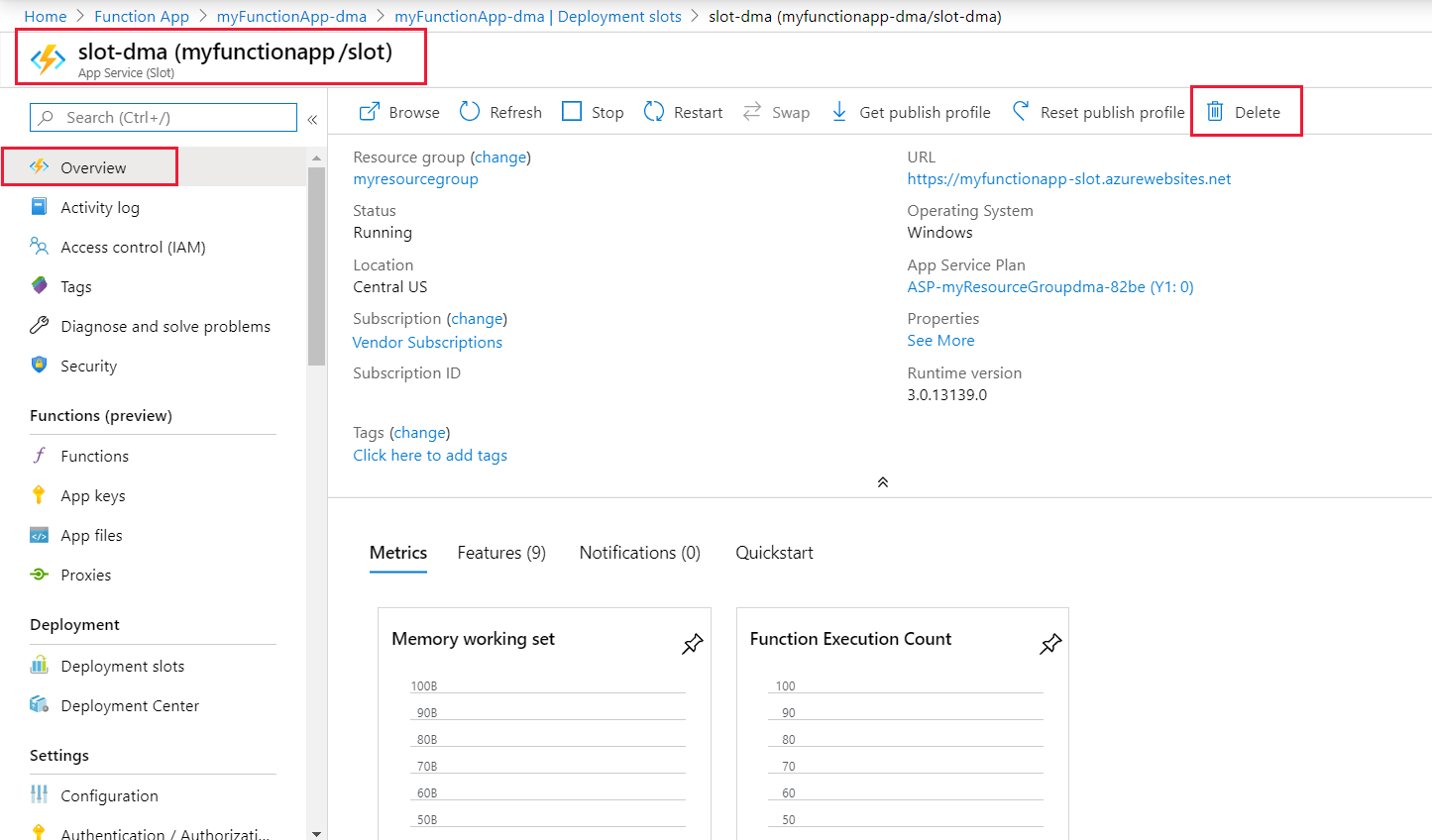Viewport: 1432px width, 840px height.
Task: Collapse the essentials section chevron
Action: point(882,481)
